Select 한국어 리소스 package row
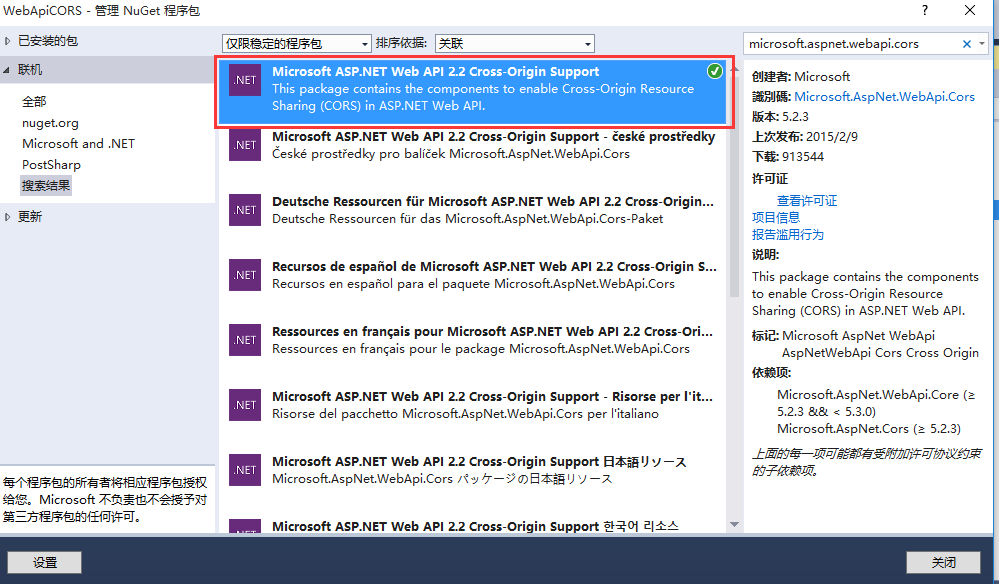 [474, 525]
